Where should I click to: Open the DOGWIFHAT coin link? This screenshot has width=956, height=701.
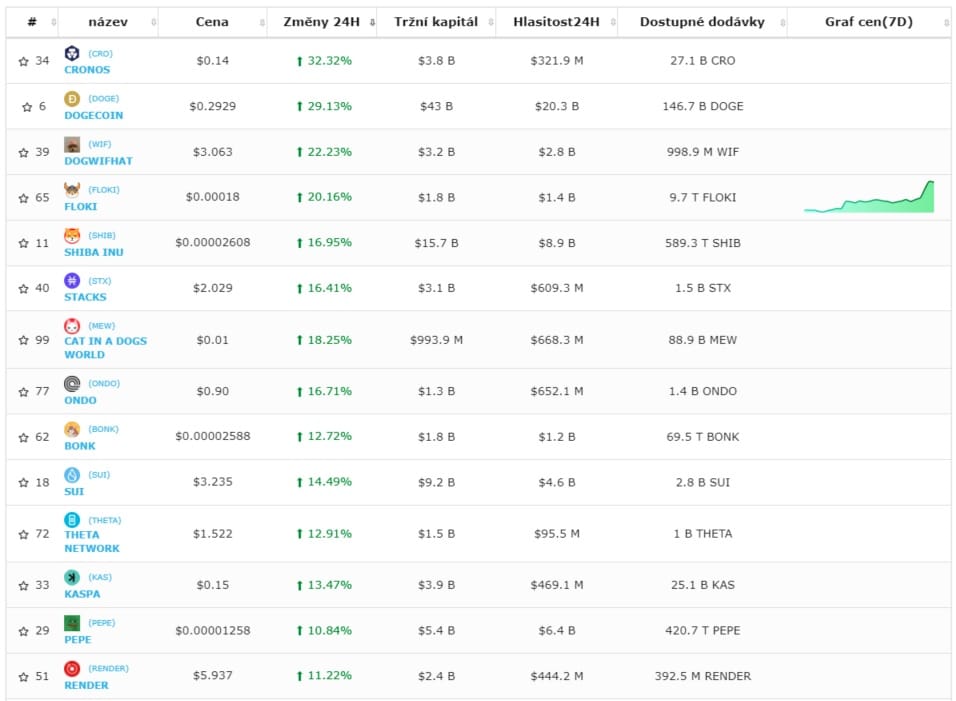pyautogui.click(x=98, y=161)
